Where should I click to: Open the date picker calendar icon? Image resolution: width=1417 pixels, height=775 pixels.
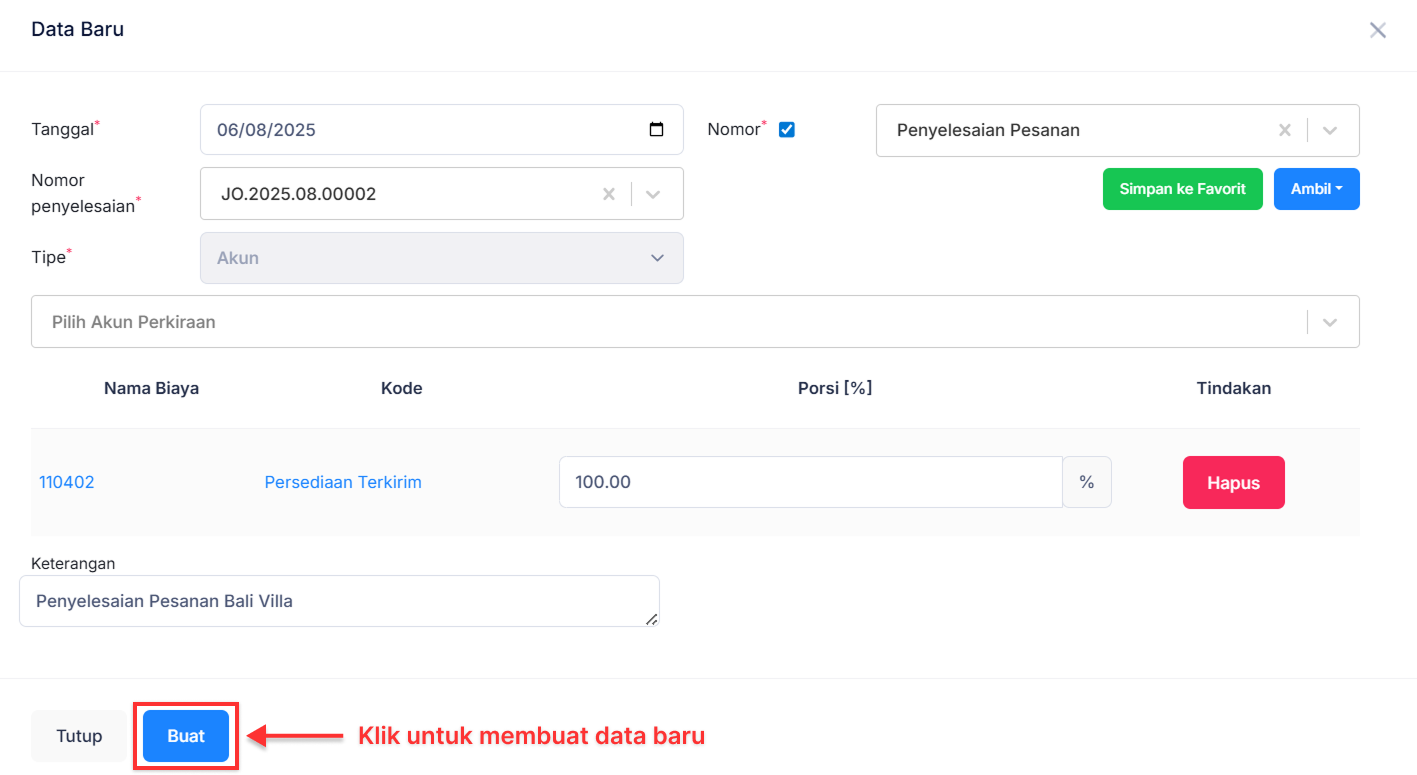pyautogui.click(x=656, y=129)
